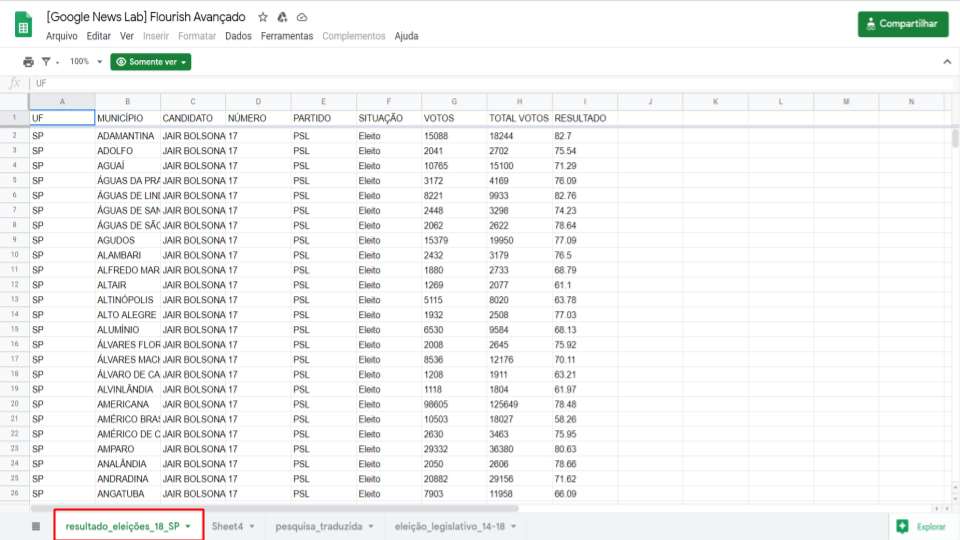Click the Compartilhar button
960x540 pixels.
coord(902,24)
